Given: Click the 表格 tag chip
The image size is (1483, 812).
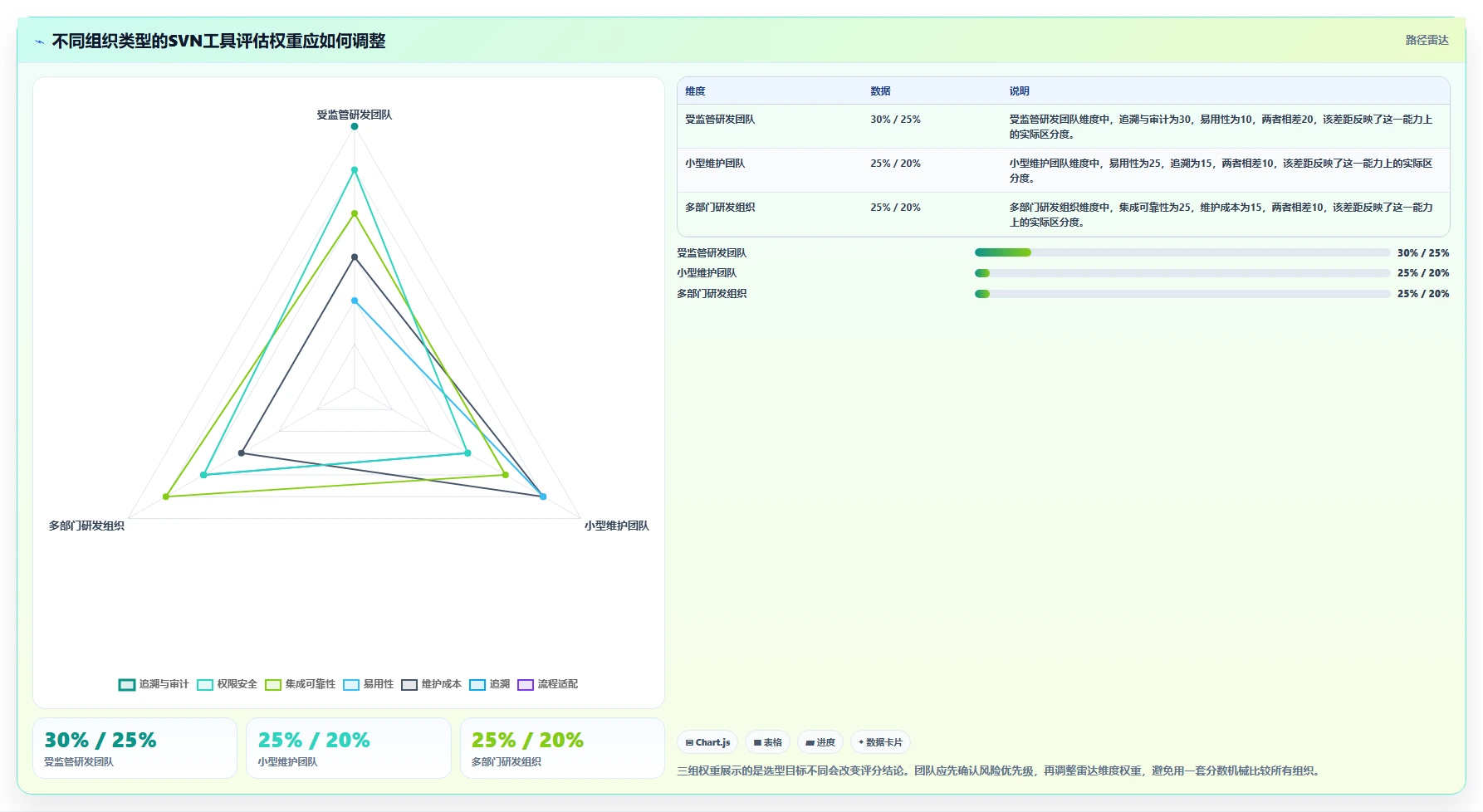Looking at the screenshot, I should tap(767, 742).
